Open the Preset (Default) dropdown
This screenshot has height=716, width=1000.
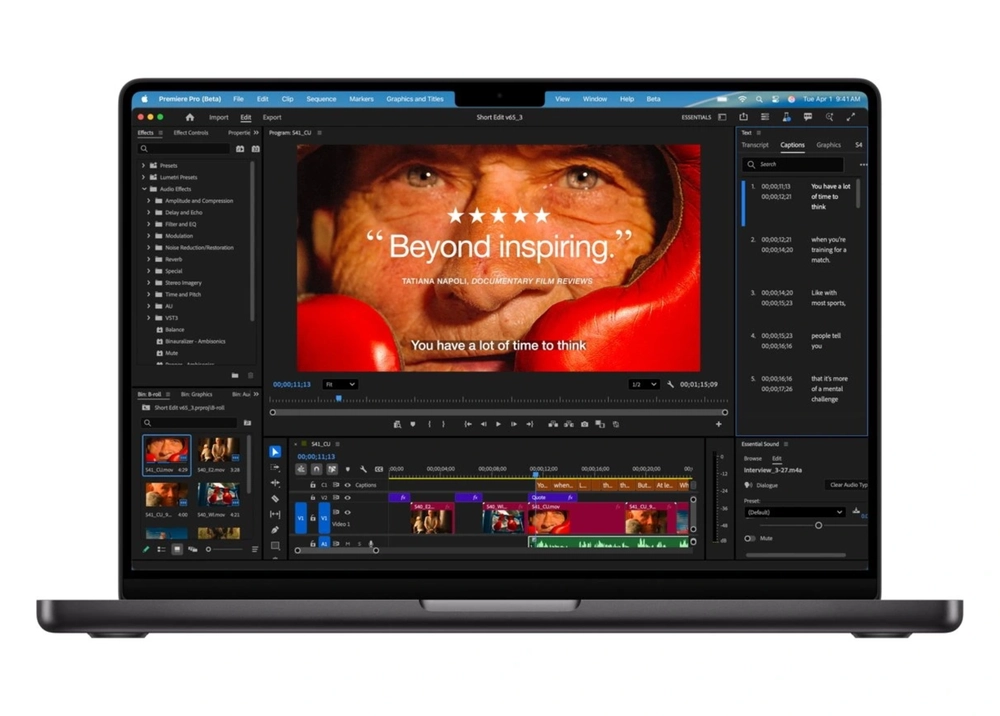(x=794, y=512)
